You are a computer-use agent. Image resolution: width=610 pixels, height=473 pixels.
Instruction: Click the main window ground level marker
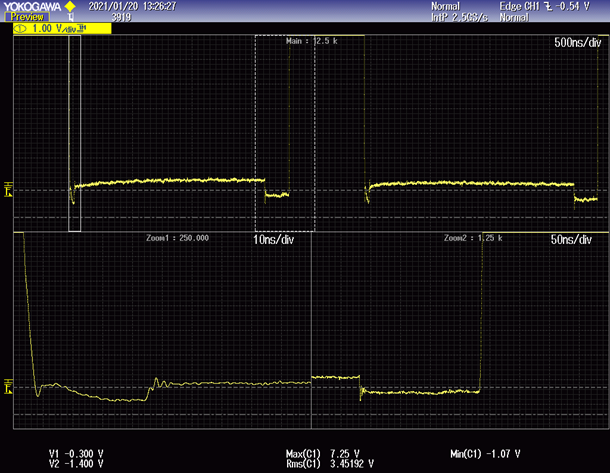click(x=8, y=189)
